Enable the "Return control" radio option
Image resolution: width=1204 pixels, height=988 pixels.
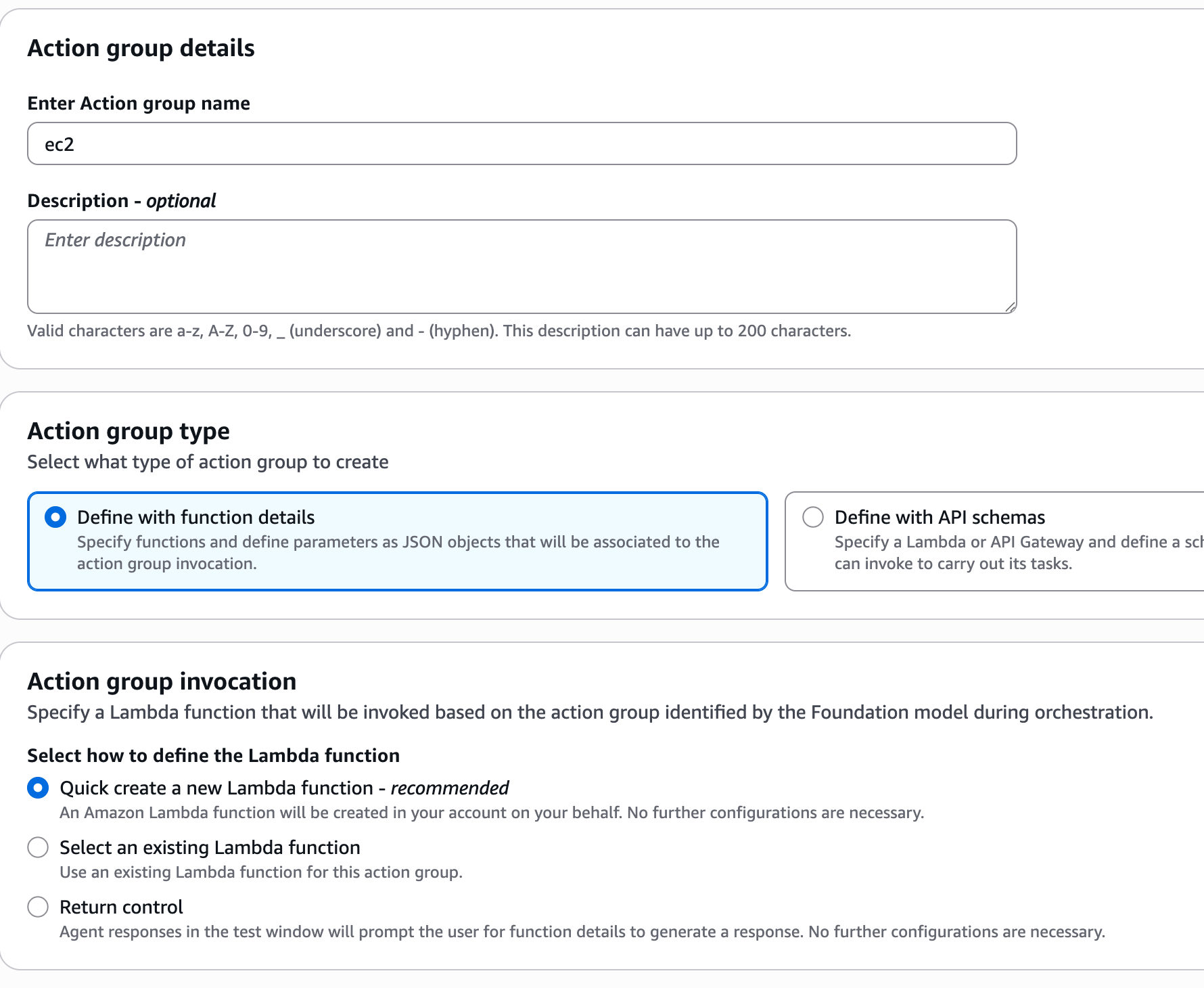[x=38, y=907]
